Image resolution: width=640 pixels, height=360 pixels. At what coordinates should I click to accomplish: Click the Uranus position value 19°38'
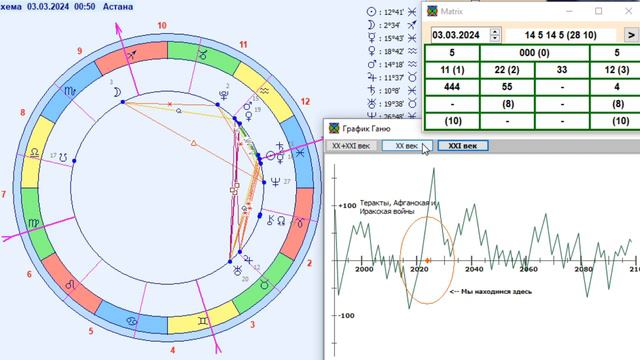pos(393,104)
